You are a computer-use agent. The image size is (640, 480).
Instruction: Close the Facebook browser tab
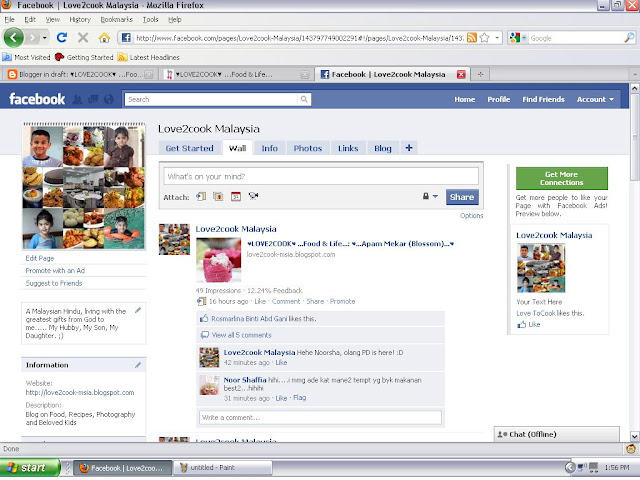(461, 74)
